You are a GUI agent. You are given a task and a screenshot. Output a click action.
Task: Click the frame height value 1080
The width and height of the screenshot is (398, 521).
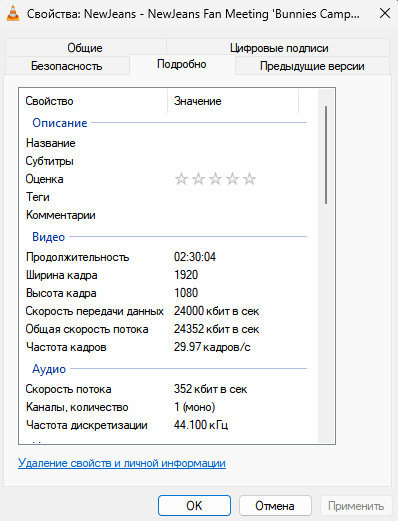click(x=186, y=293)
